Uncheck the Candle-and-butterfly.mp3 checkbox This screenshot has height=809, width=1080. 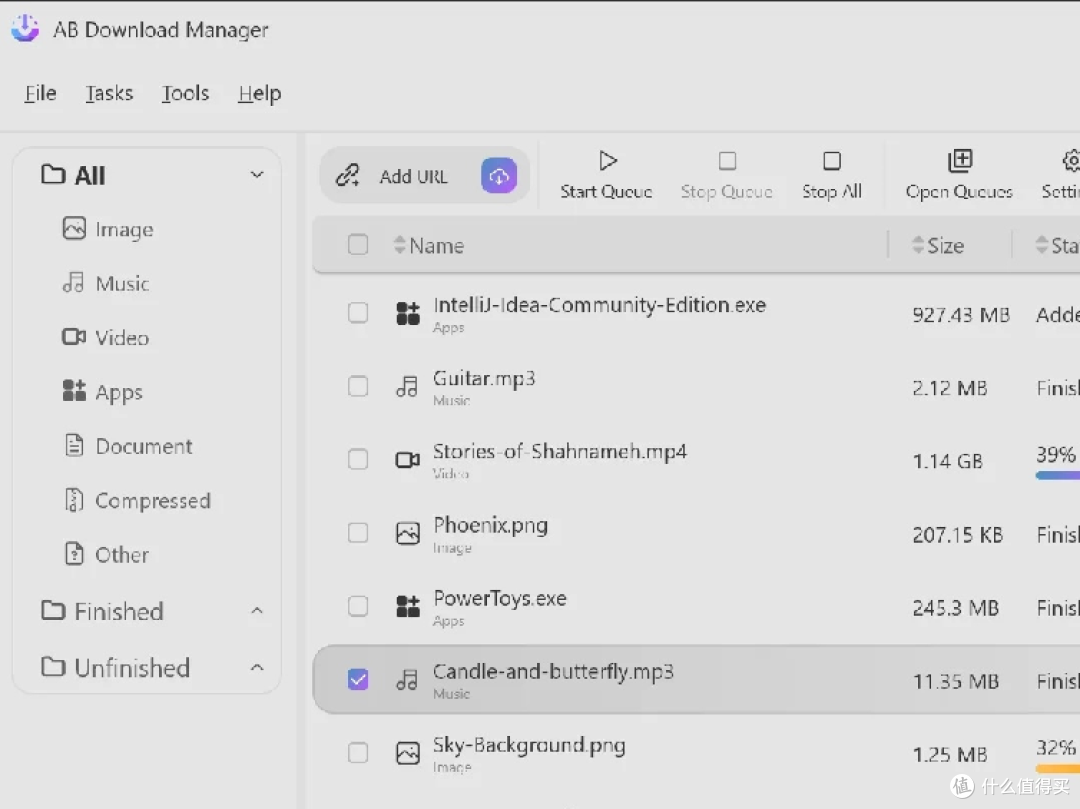coord(358,680)
